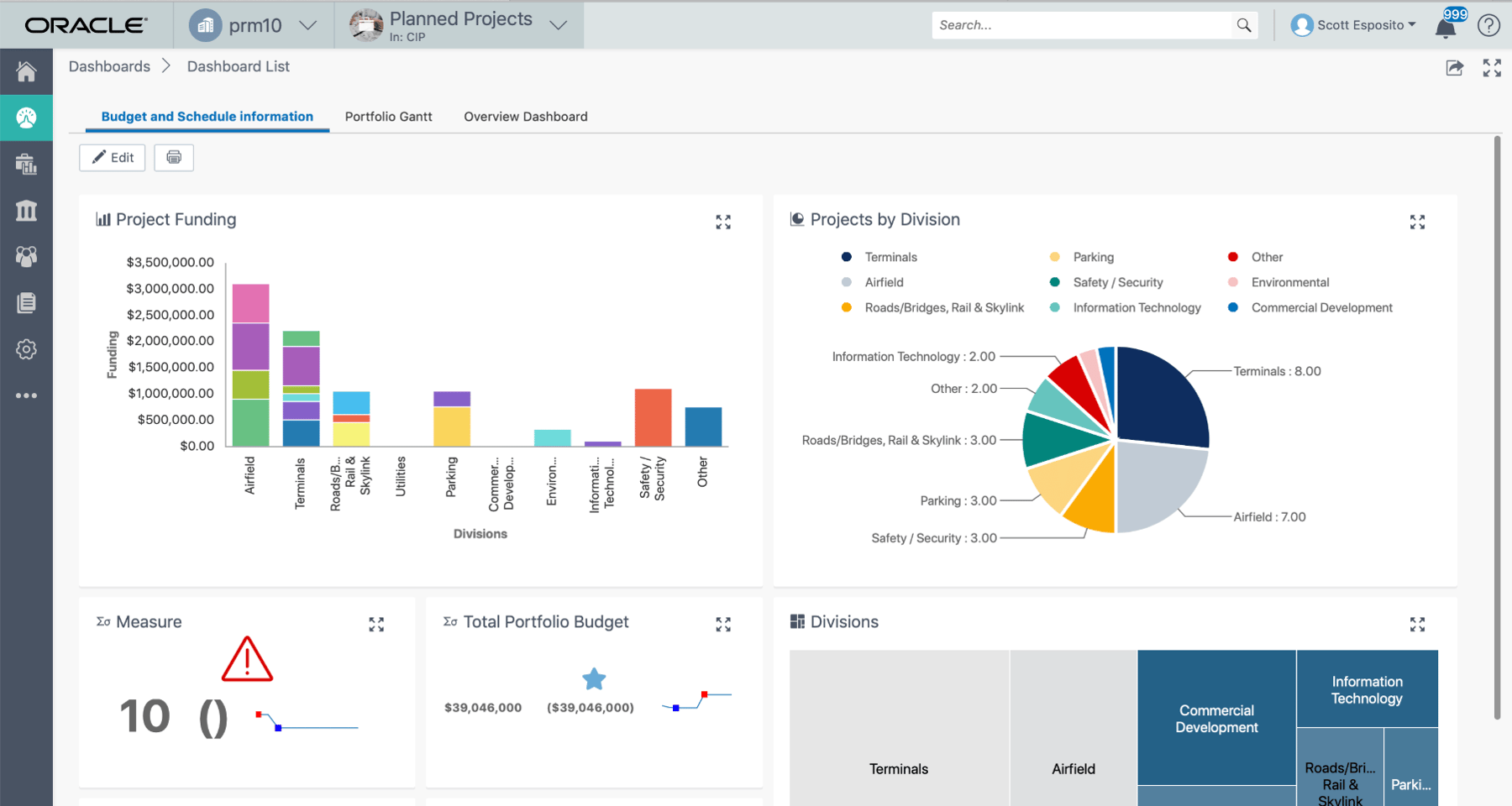Click the Safety / Security orange bar
Viewport: 1512px width, 806px height.
[653, 417]
